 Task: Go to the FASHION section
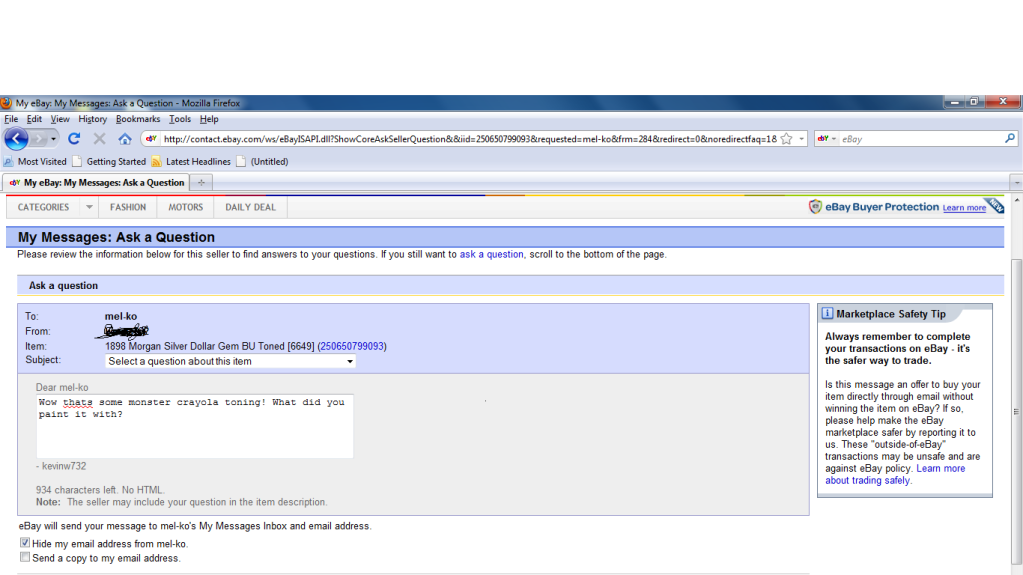point(128,207)
